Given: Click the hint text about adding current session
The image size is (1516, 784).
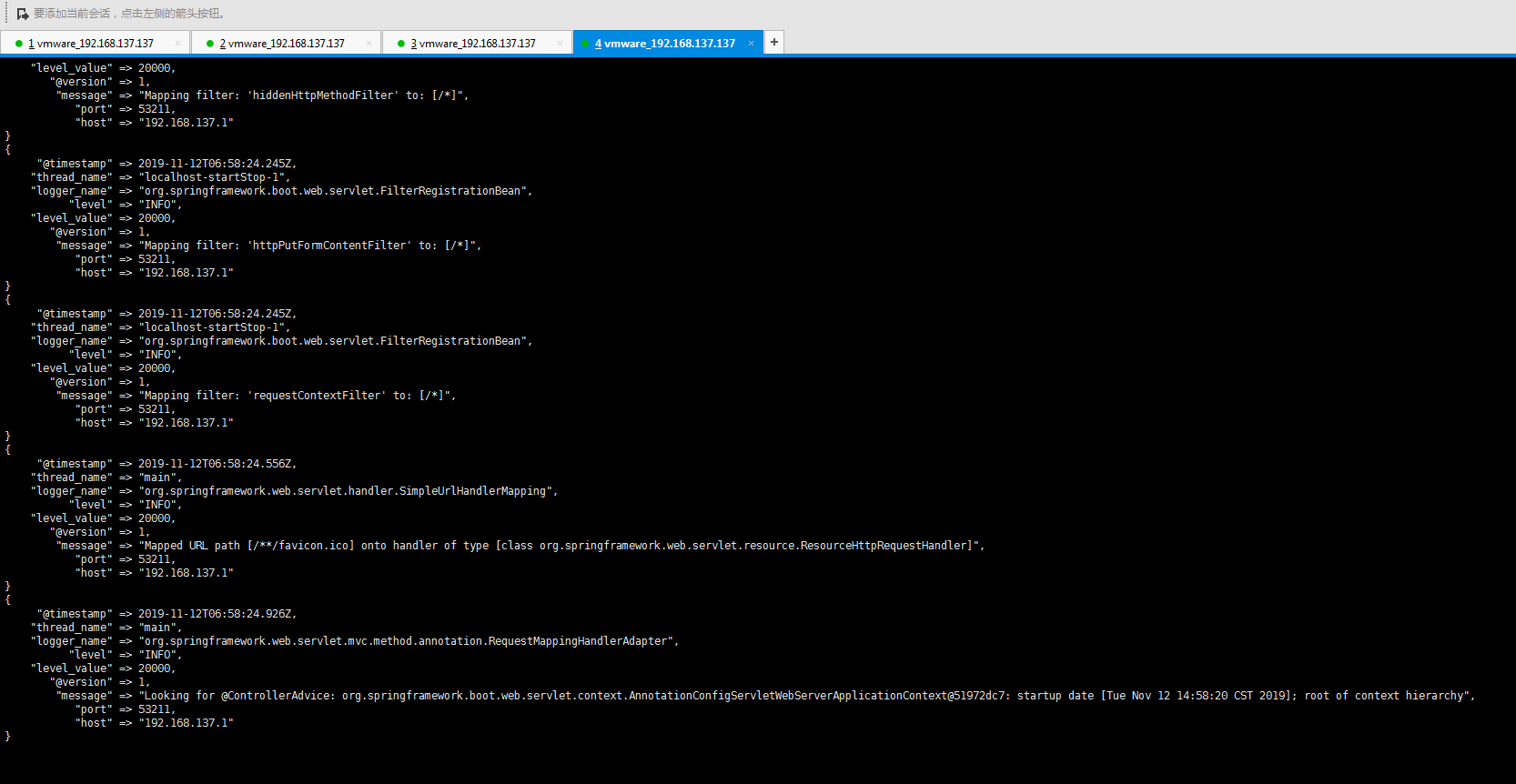Looking at the screenshot, I should coord(129,14).
